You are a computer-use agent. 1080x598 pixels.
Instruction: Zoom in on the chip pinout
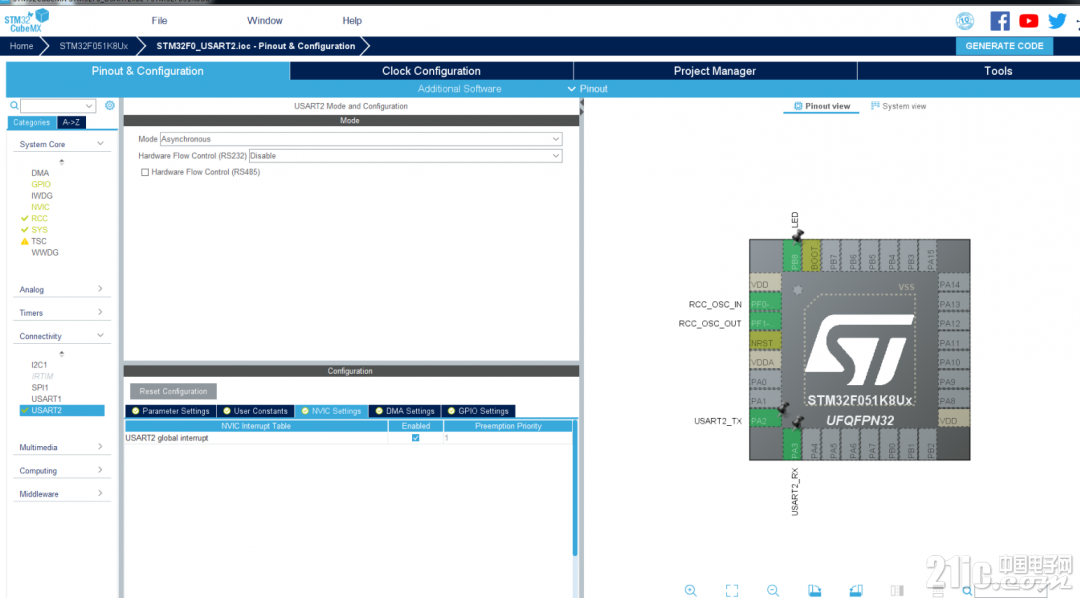point(690,590)
